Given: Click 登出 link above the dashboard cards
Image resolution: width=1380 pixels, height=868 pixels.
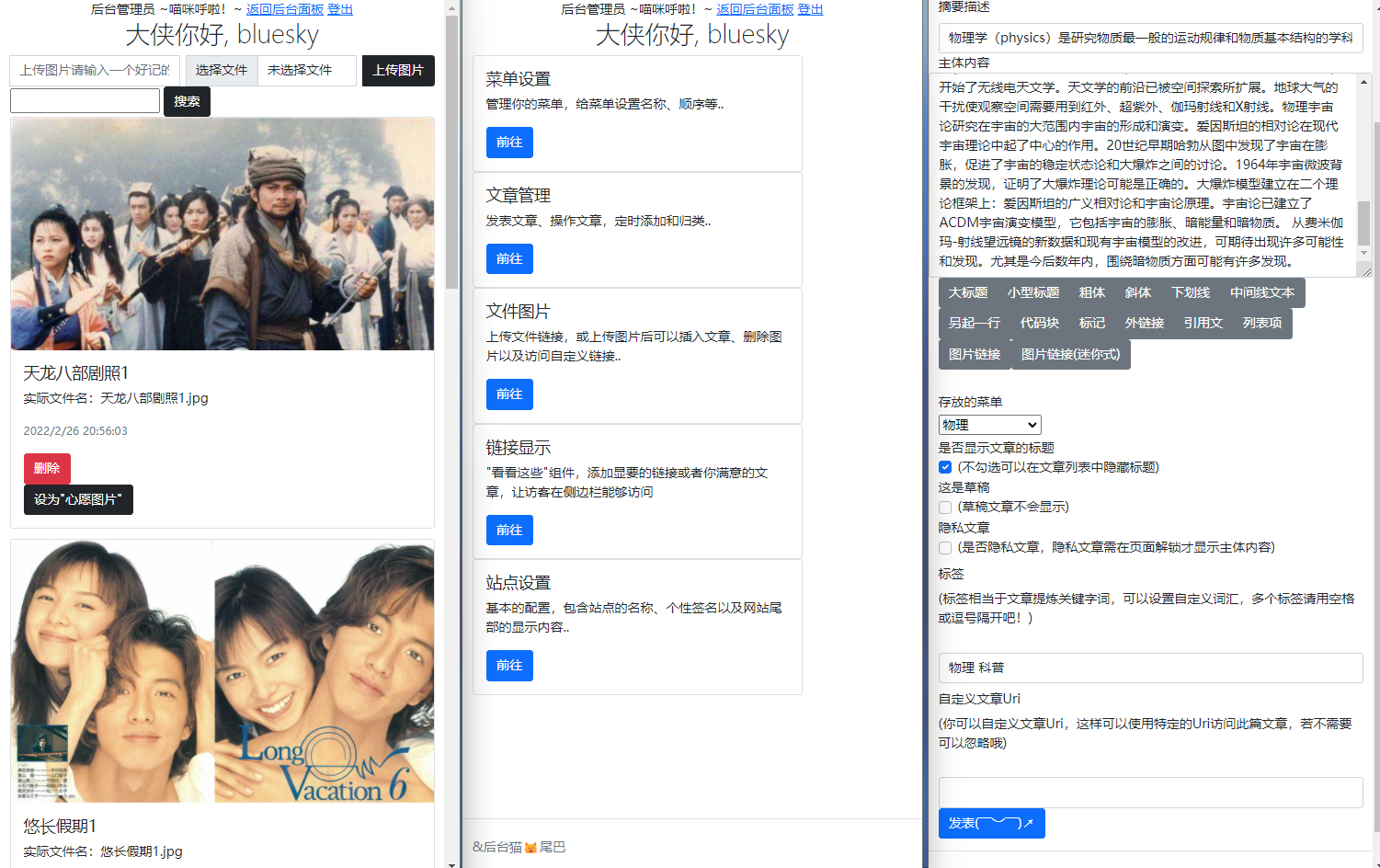Looking at the screenshot, I should [811, 9].
